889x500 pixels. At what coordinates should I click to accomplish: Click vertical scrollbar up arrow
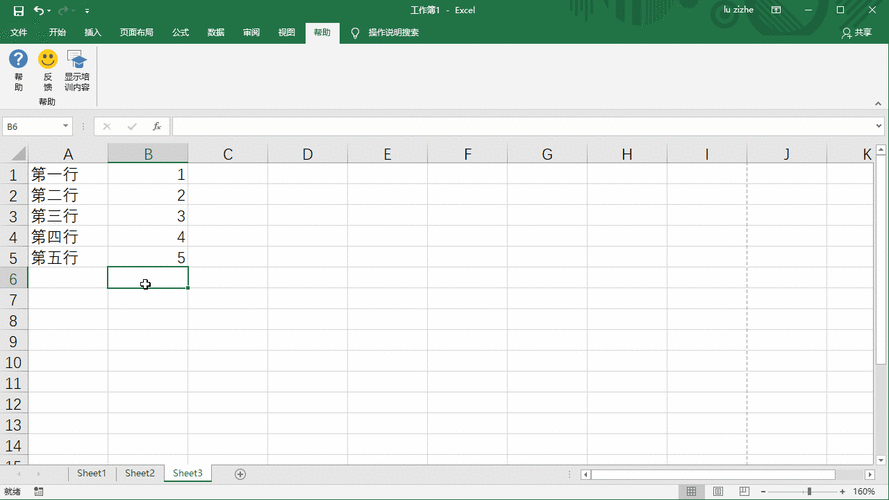click(x=880, y=150)
